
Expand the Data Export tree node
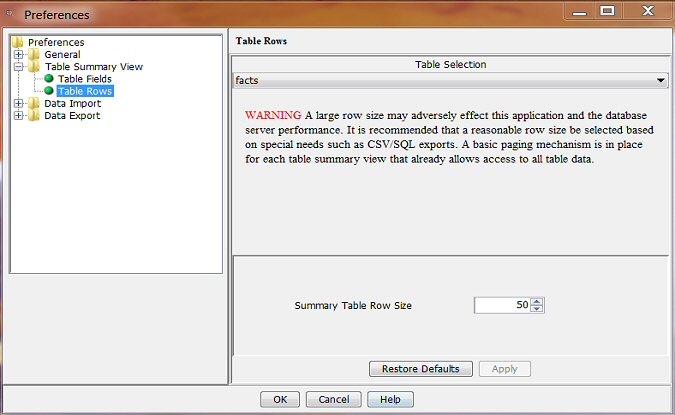[x=18, y=115]
